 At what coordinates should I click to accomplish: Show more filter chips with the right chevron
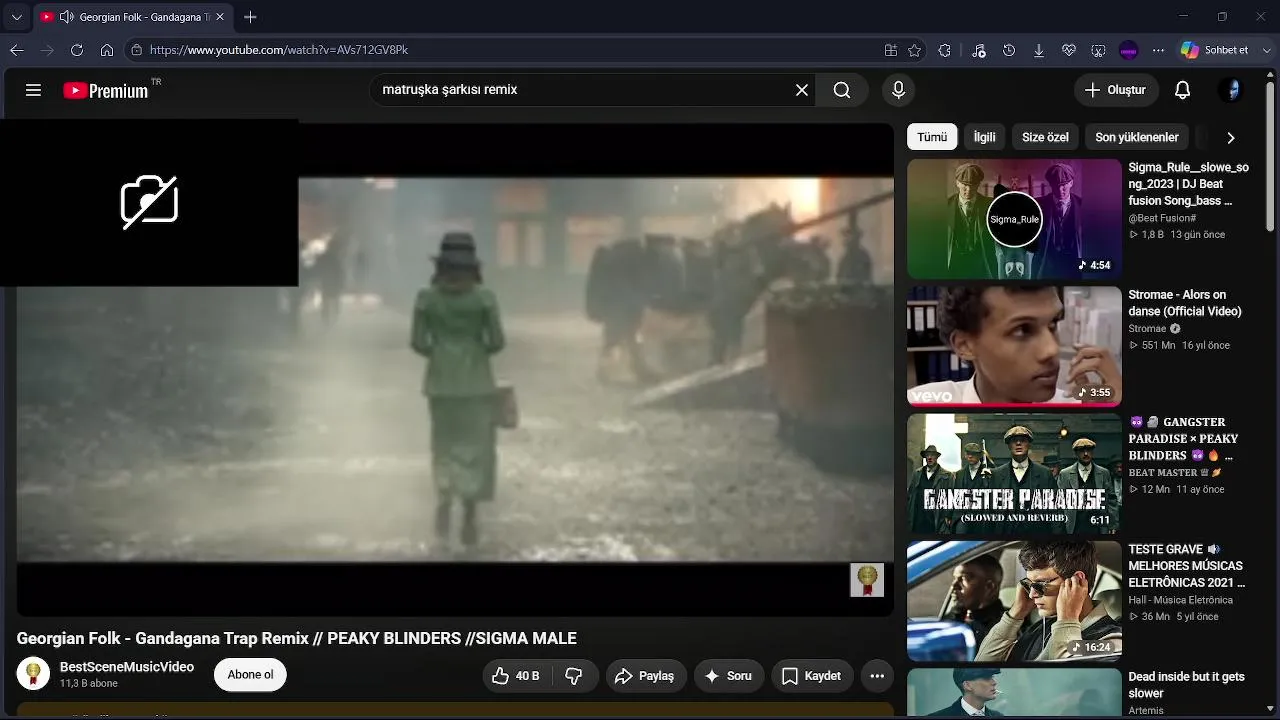pyautogui.click(x=1231, y=138)
